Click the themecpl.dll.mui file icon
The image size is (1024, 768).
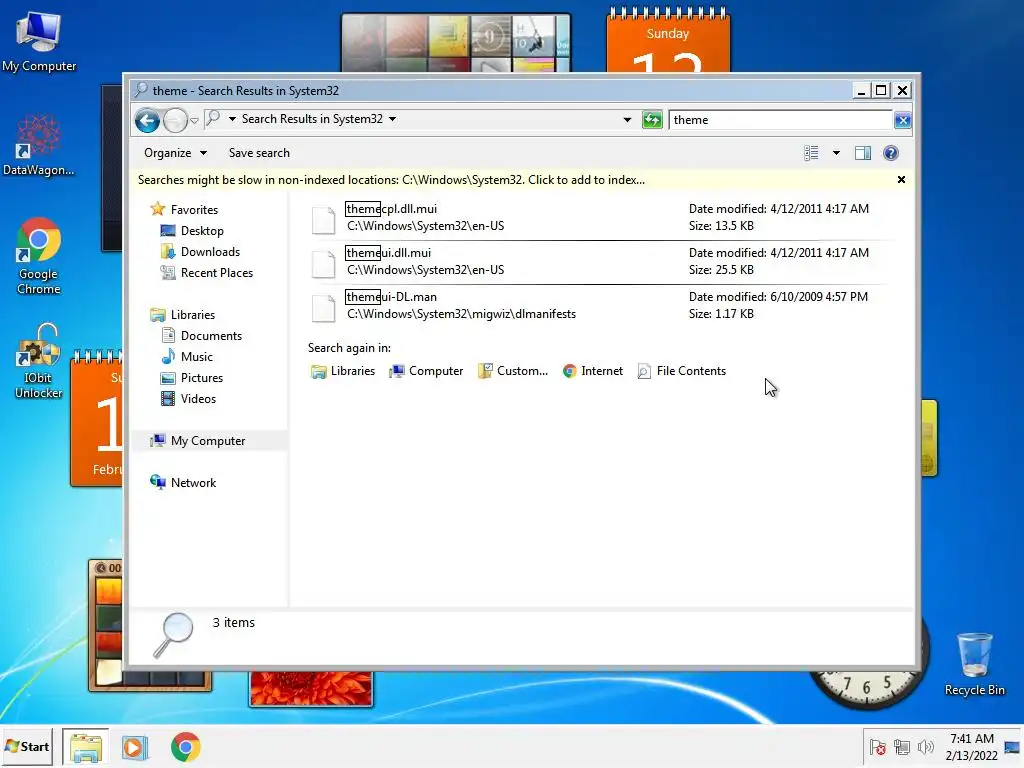[x=323, y=219]
